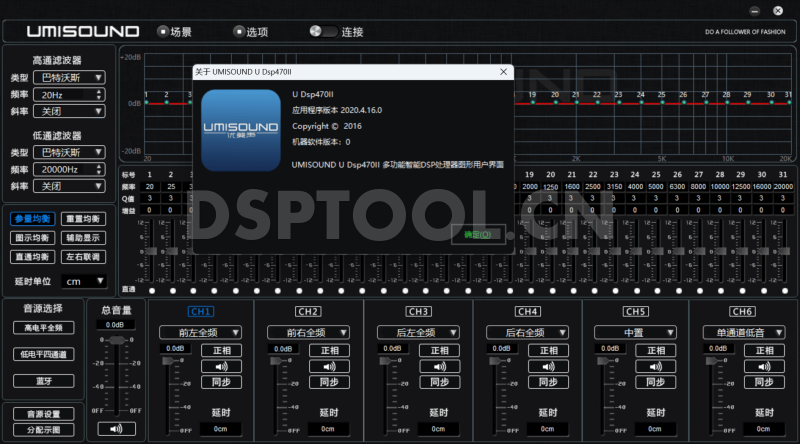Click the band 1 EQ gain slider
Screen dimensions: 800x444
[x=151, y=251]
